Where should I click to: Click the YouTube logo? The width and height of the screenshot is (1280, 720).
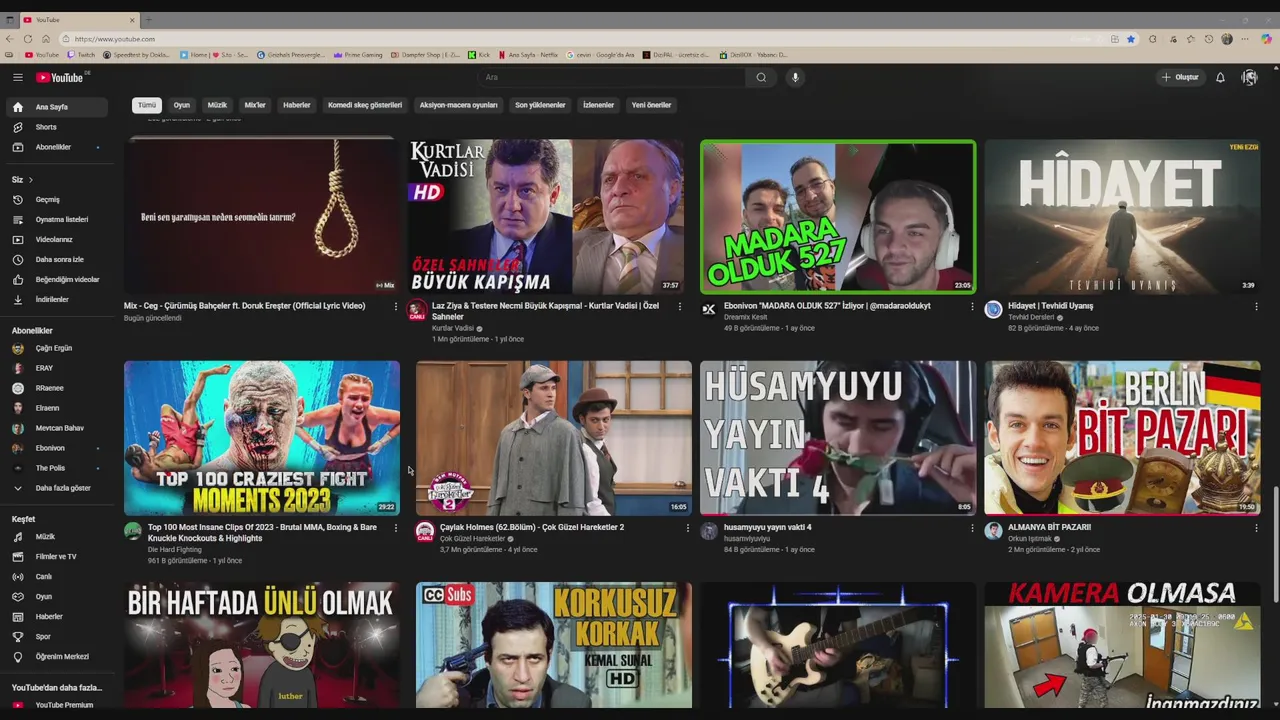(61, 77)
